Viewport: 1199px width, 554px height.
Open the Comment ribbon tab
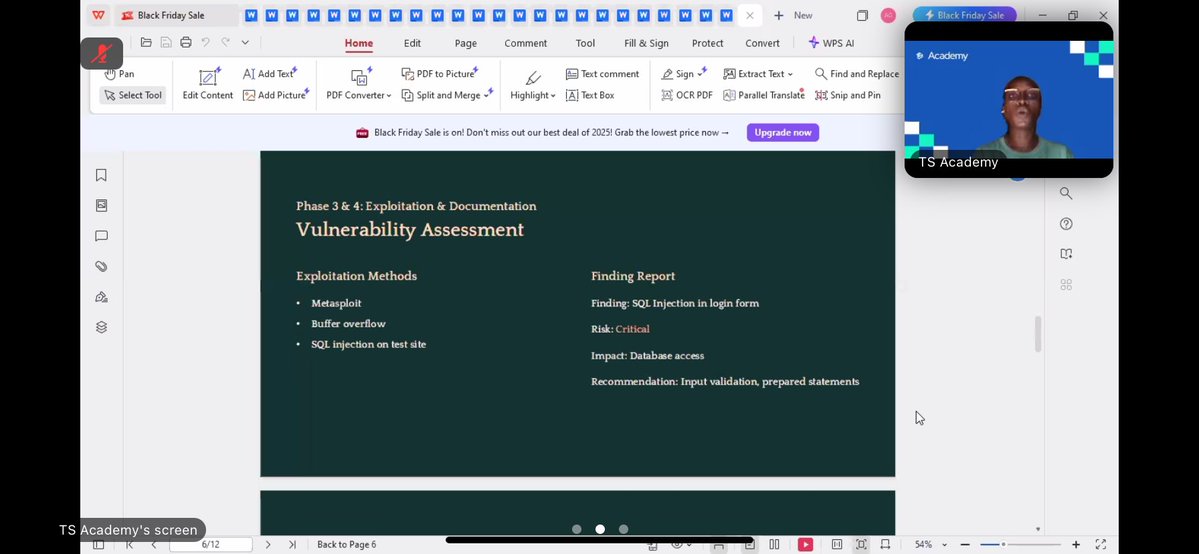click(x=525, y=44)
